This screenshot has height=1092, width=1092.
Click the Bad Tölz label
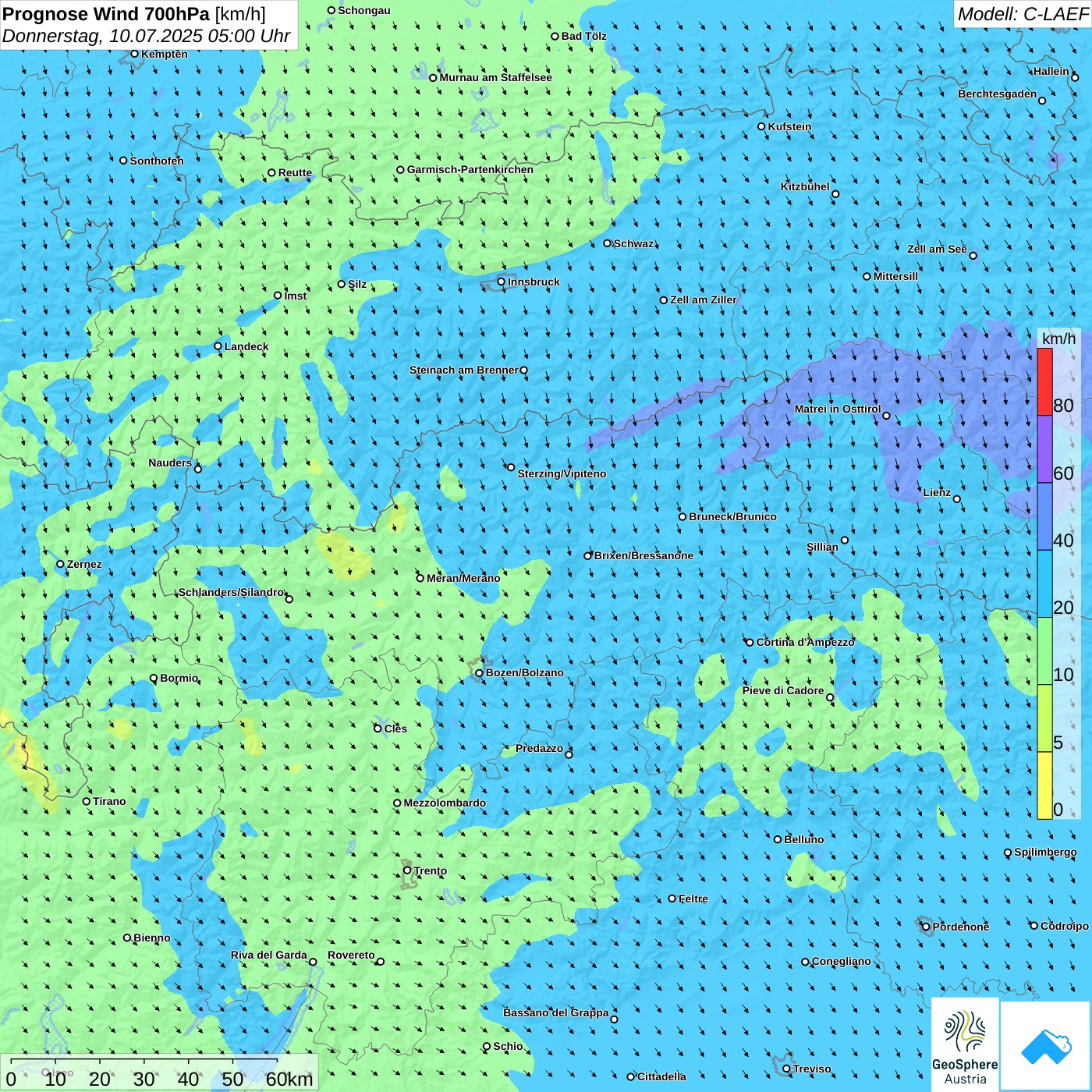(583, 36)
